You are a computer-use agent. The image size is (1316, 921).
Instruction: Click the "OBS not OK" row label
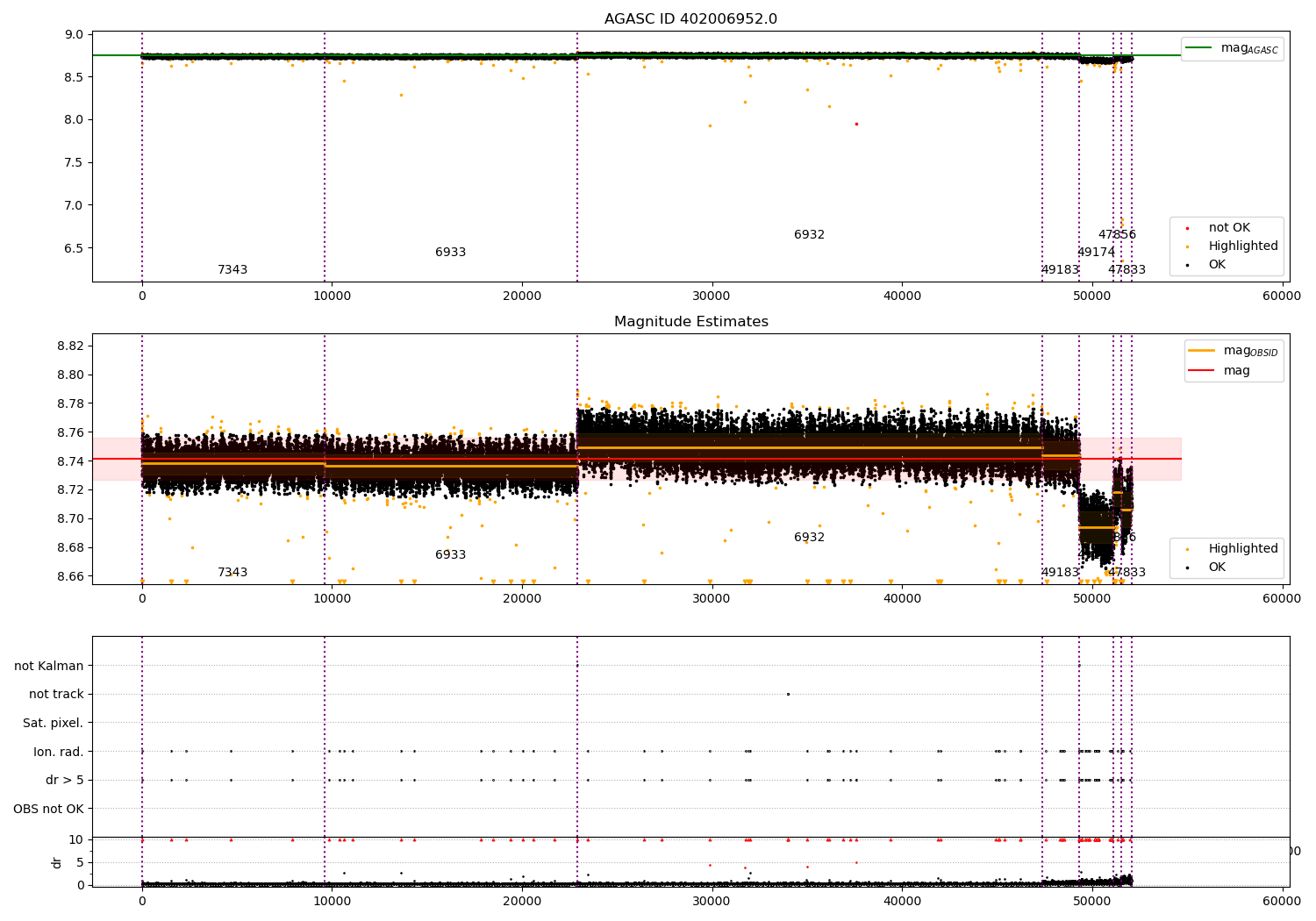(x=48, y=809)
